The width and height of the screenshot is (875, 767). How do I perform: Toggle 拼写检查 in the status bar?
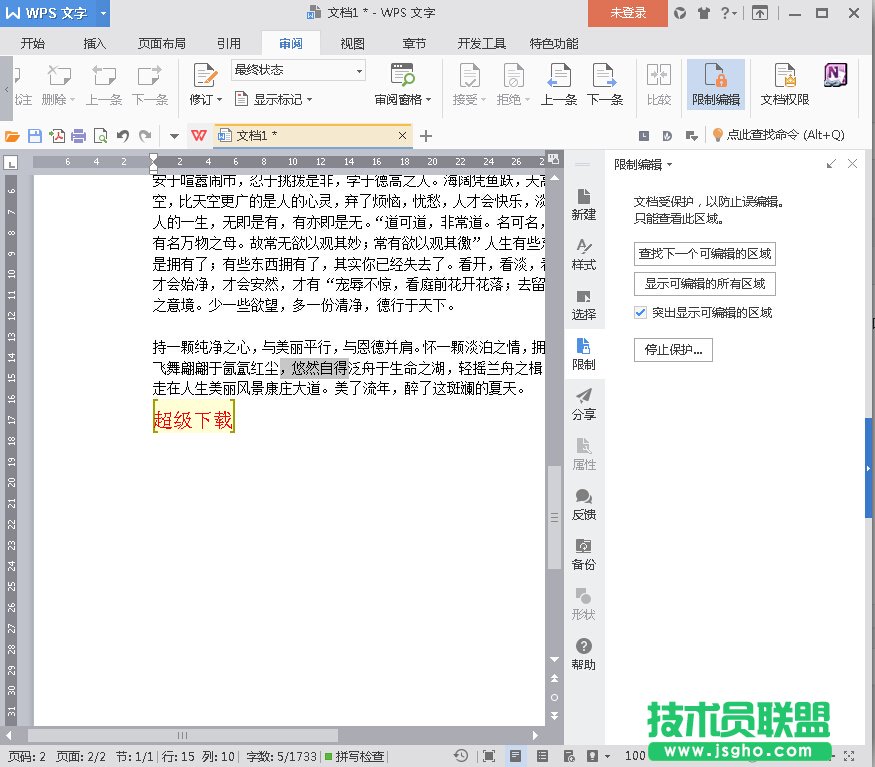354,756
